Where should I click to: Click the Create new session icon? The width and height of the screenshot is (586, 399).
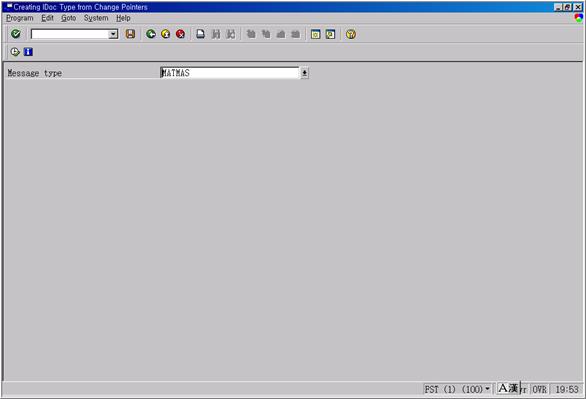pyautogui.click(x=315, y=34)
